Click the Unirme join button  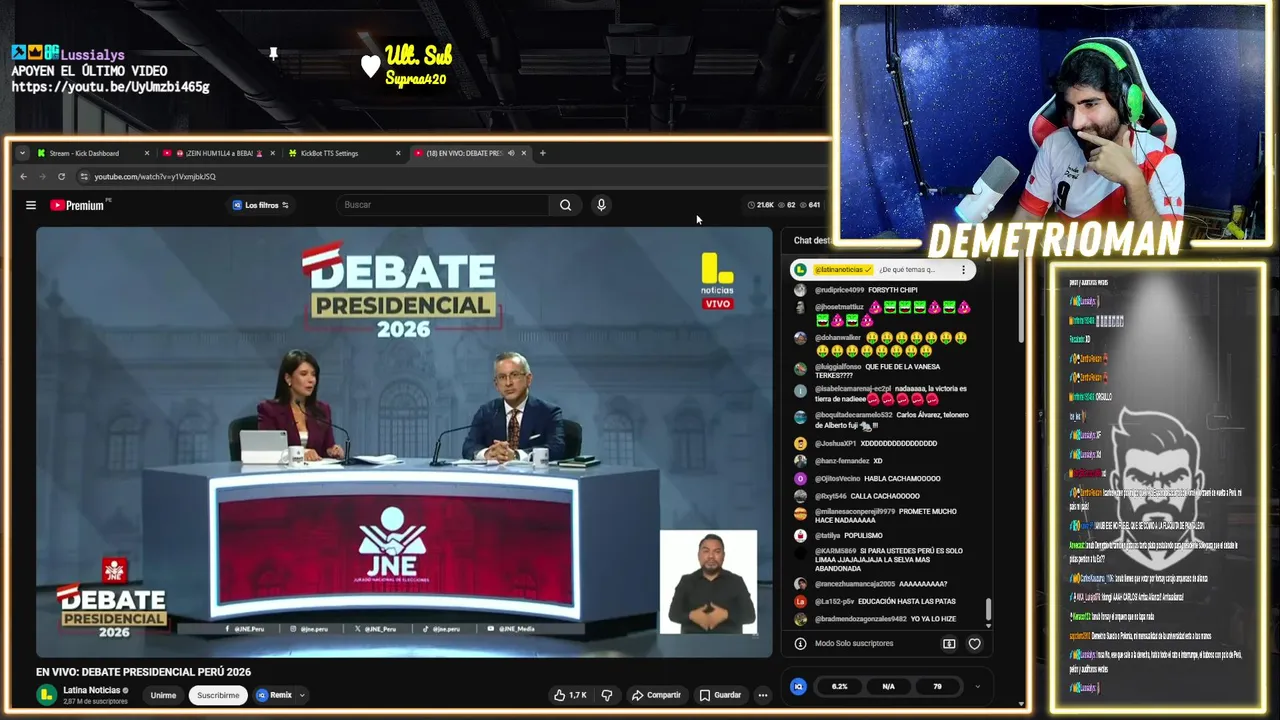tap(163, 695)
